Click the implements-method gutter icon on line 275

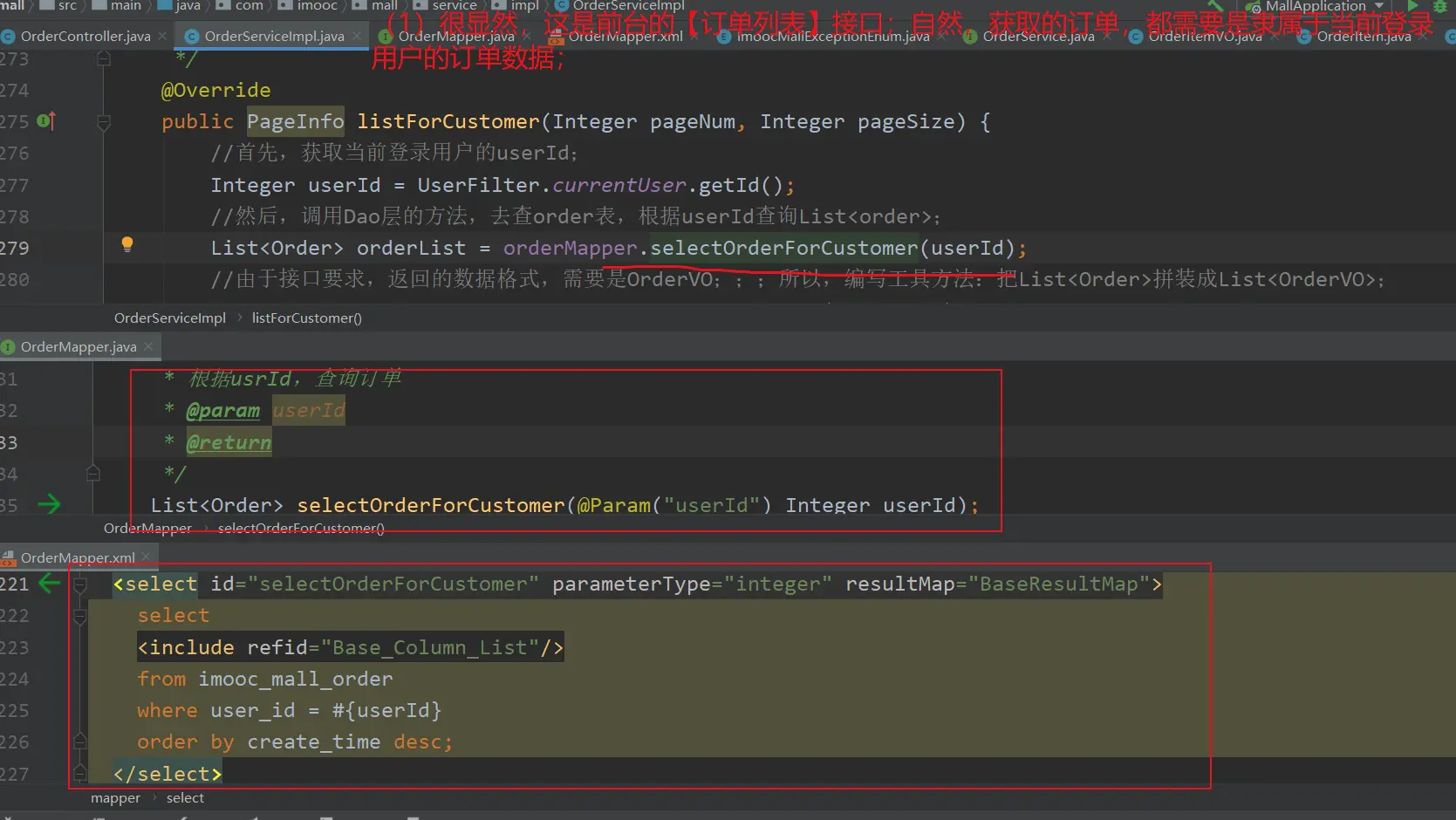[x=47, y=121]
